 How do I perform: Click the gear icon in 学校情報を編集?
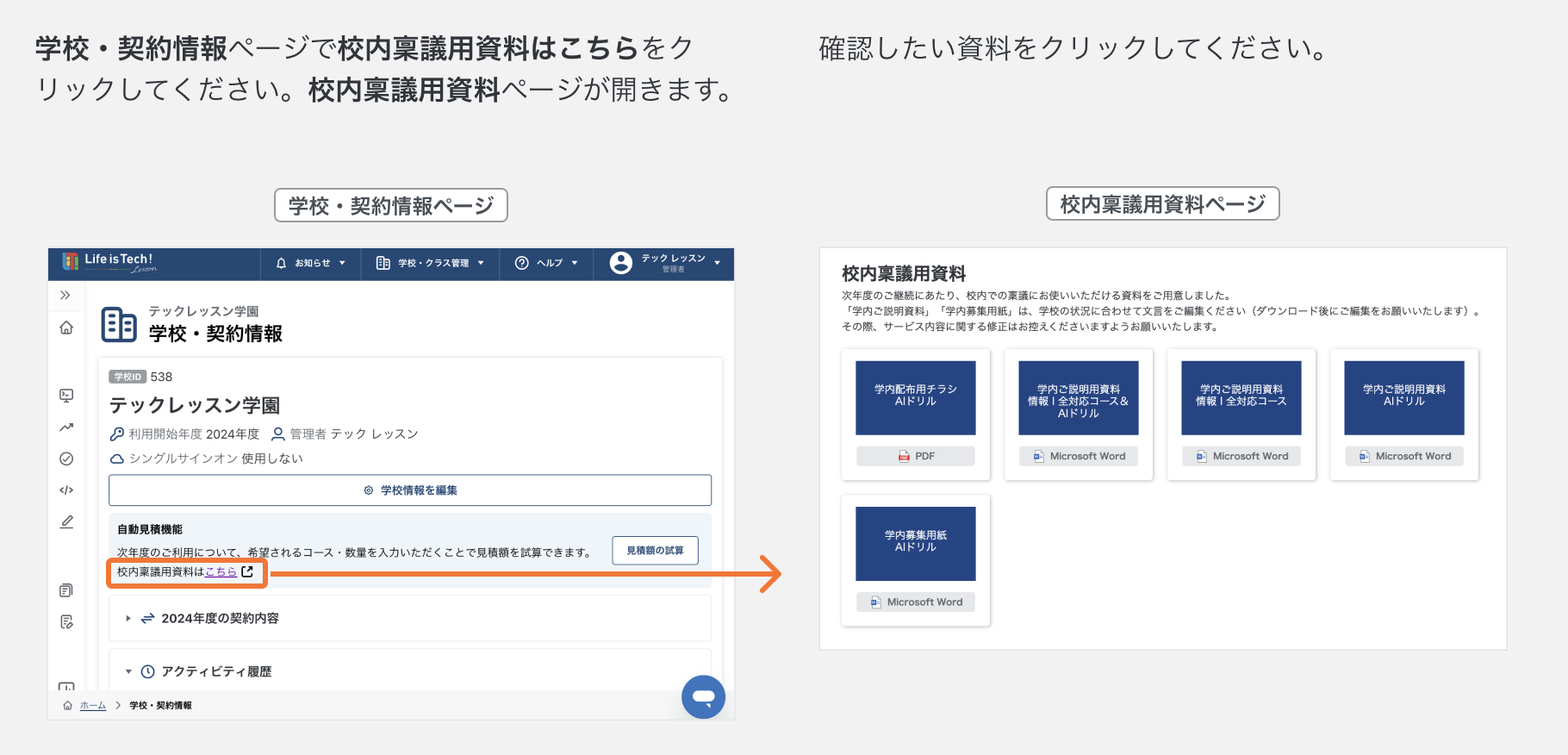click(369, 490)
